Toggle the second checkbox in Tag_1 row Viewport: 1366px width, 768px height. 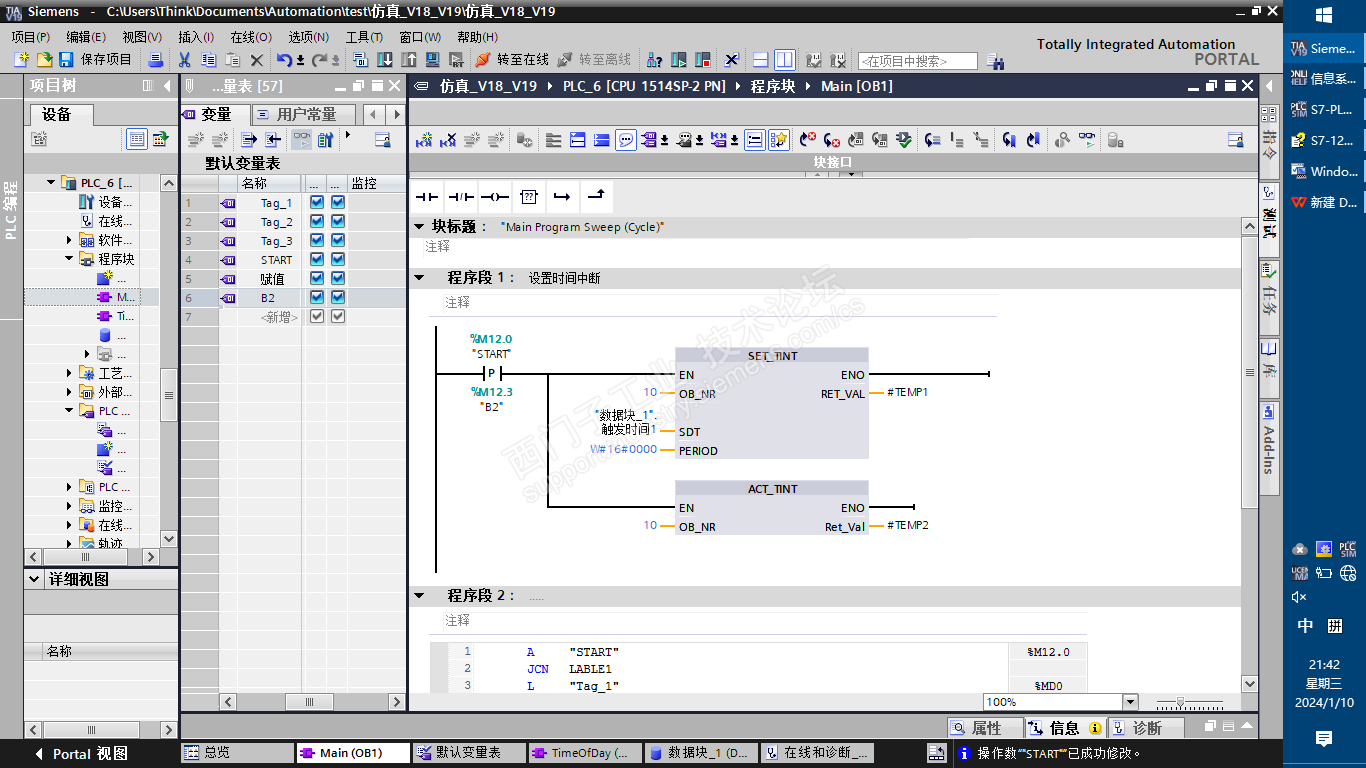[x=338, y=203]
